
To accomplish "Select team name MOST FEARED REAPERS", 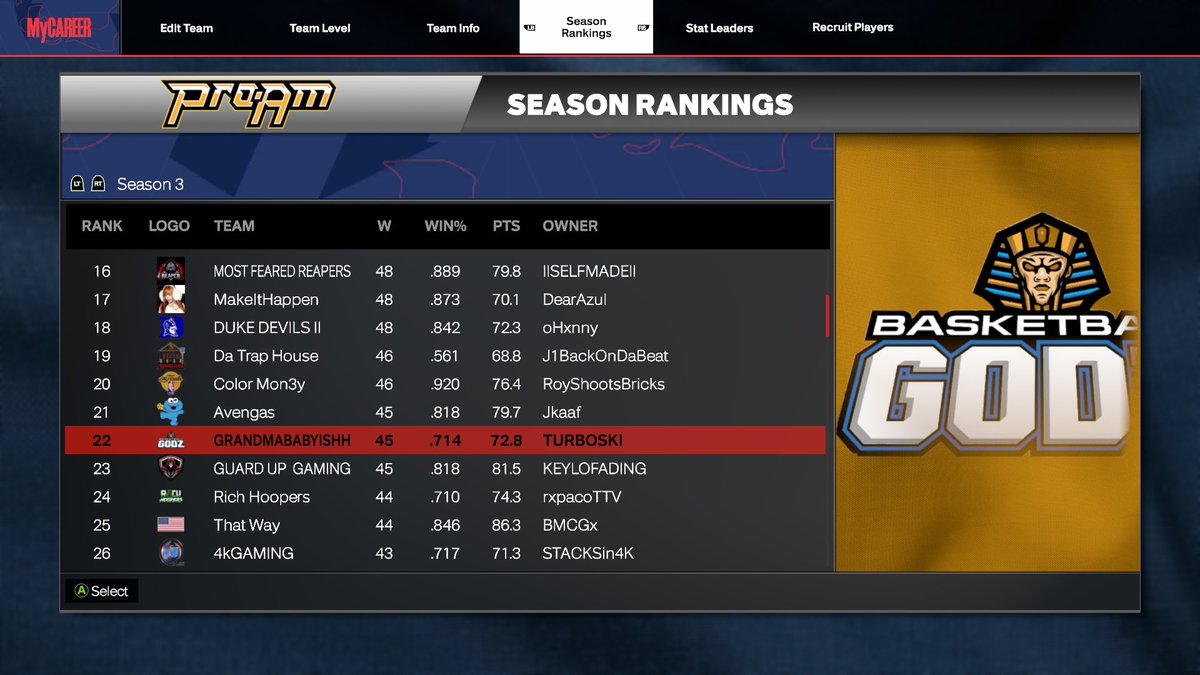I will pyautogui.click(x=282, y=271).
